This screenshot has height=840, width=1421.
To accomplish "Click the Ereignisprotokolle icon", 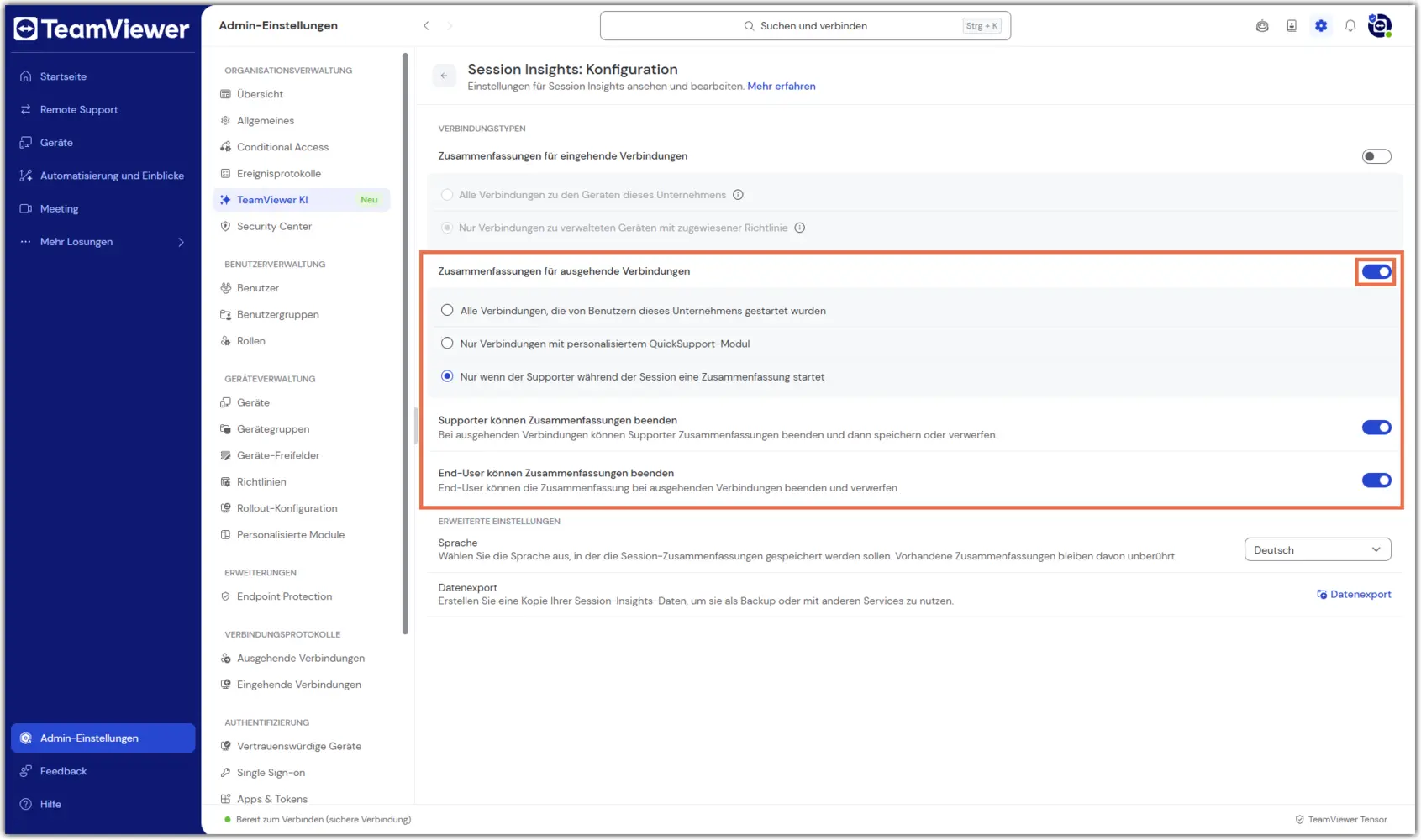I will click(225, 174).
